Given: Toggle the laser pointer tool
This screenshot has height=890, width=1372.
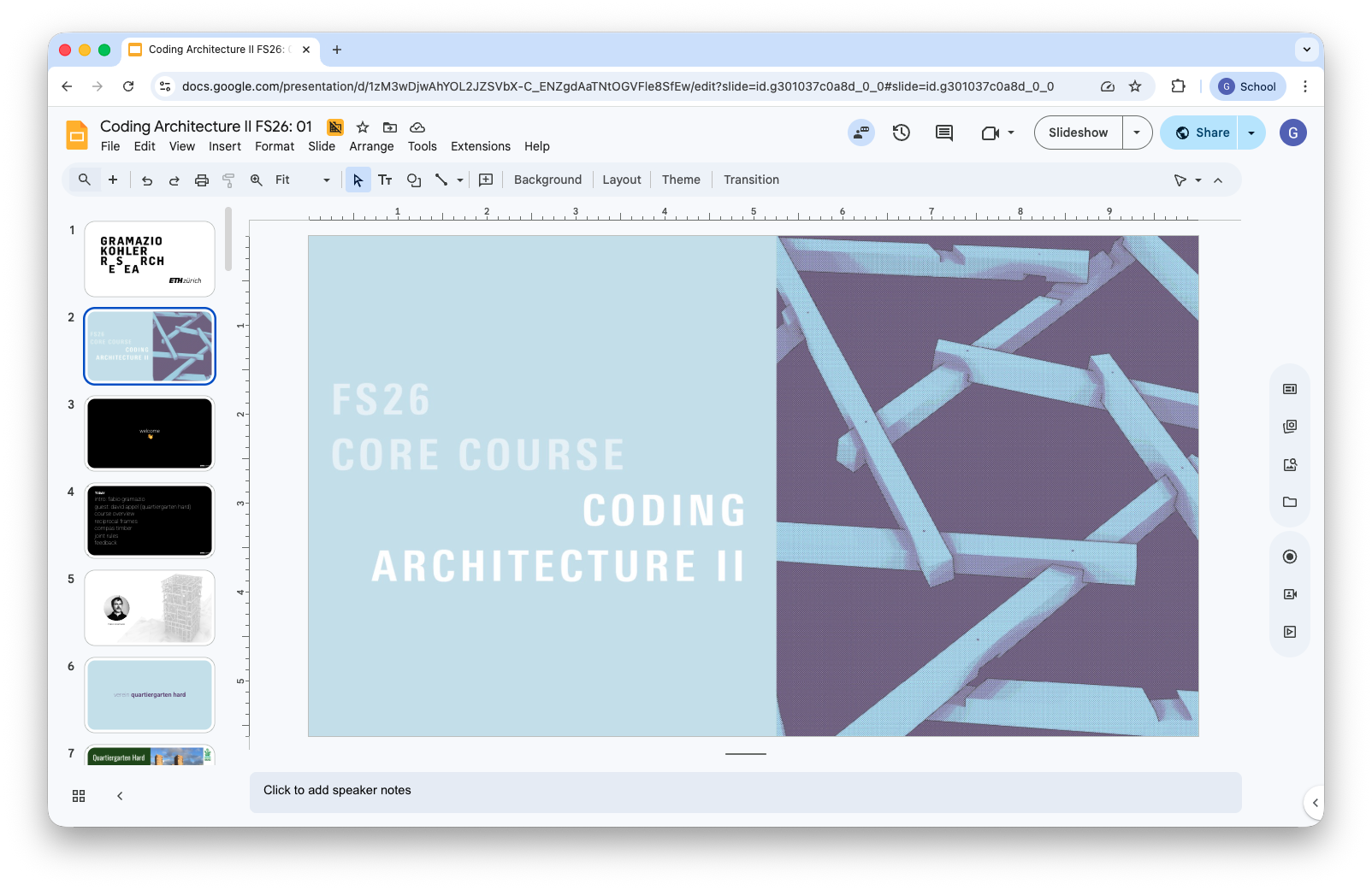Looking at the screenshot, I should 1180,180.
